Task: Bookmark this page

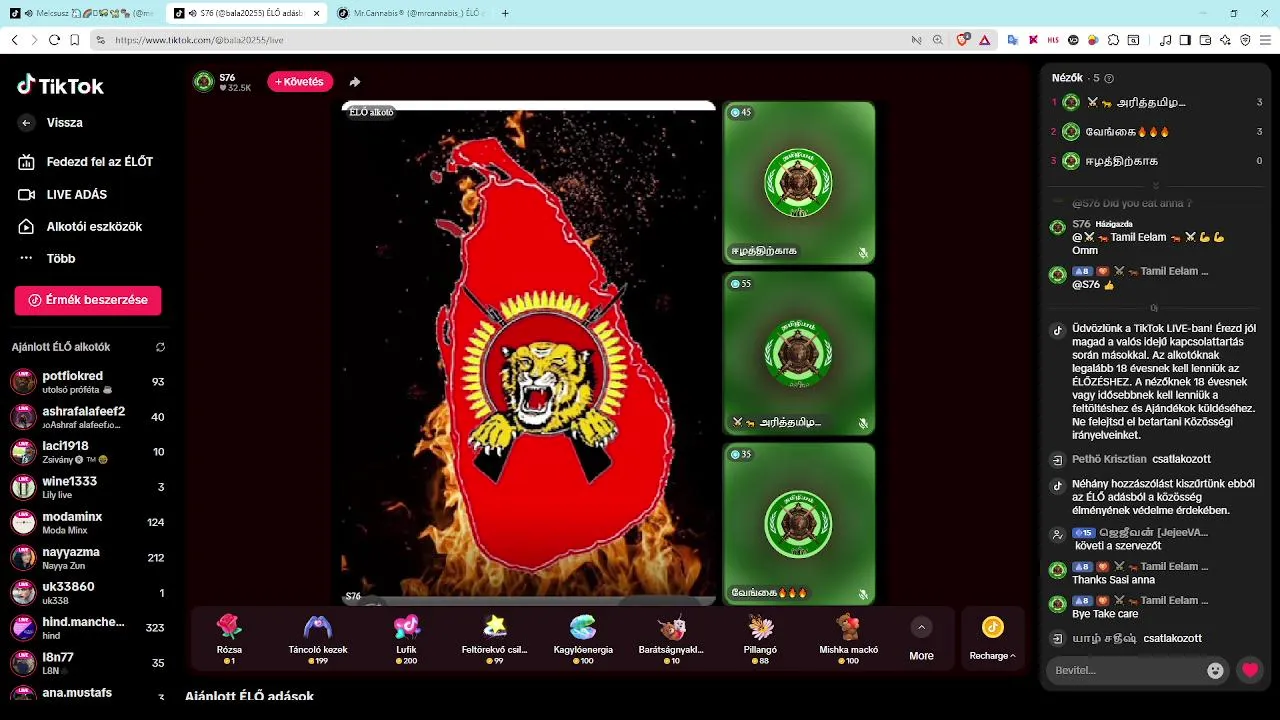Action: (75, 40)
